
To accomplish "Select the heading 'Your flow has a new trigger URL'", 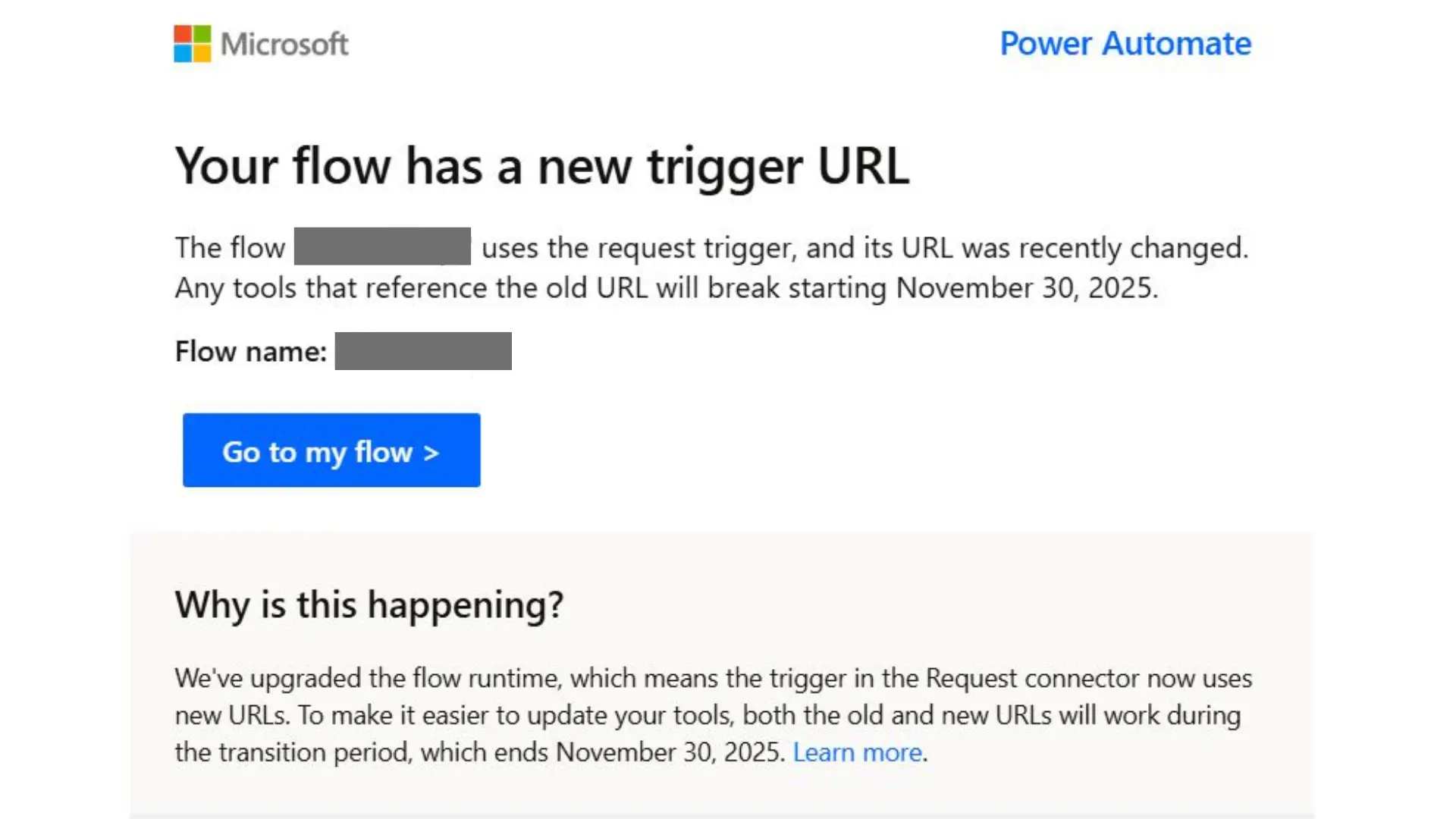I will (x=542, y=167).
